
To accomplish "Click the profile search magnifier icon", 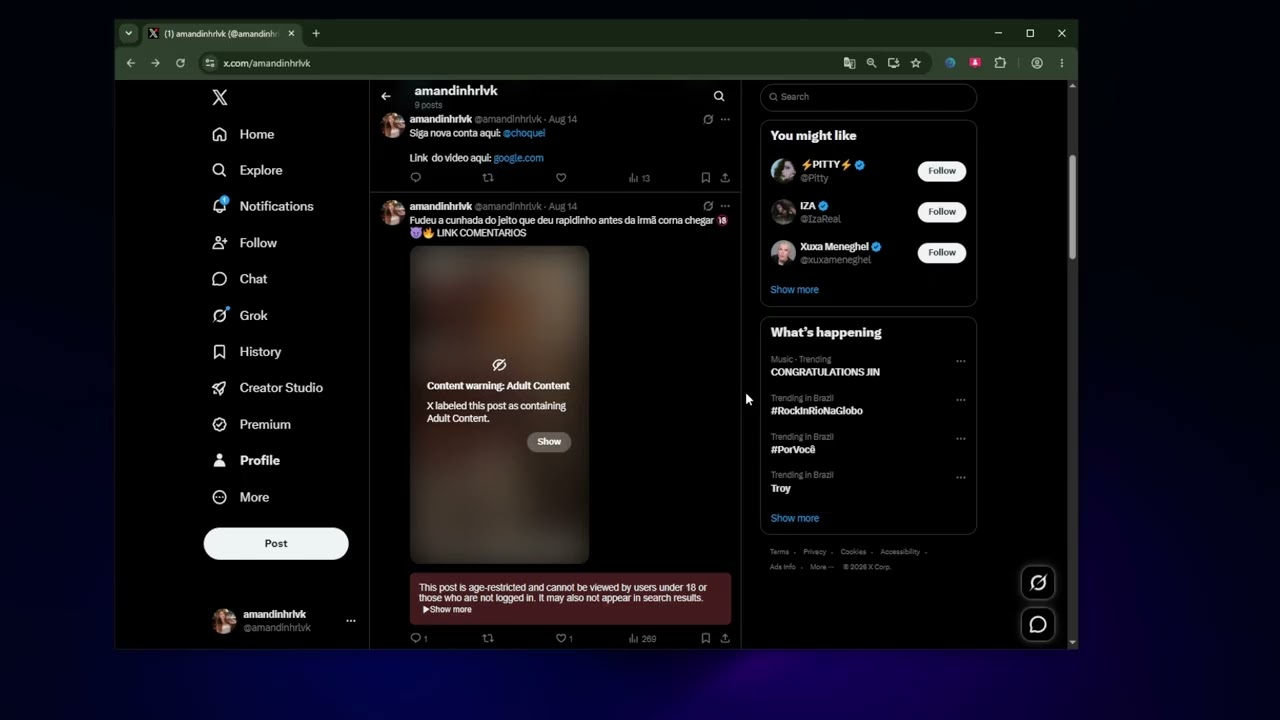I will (719, 96).
